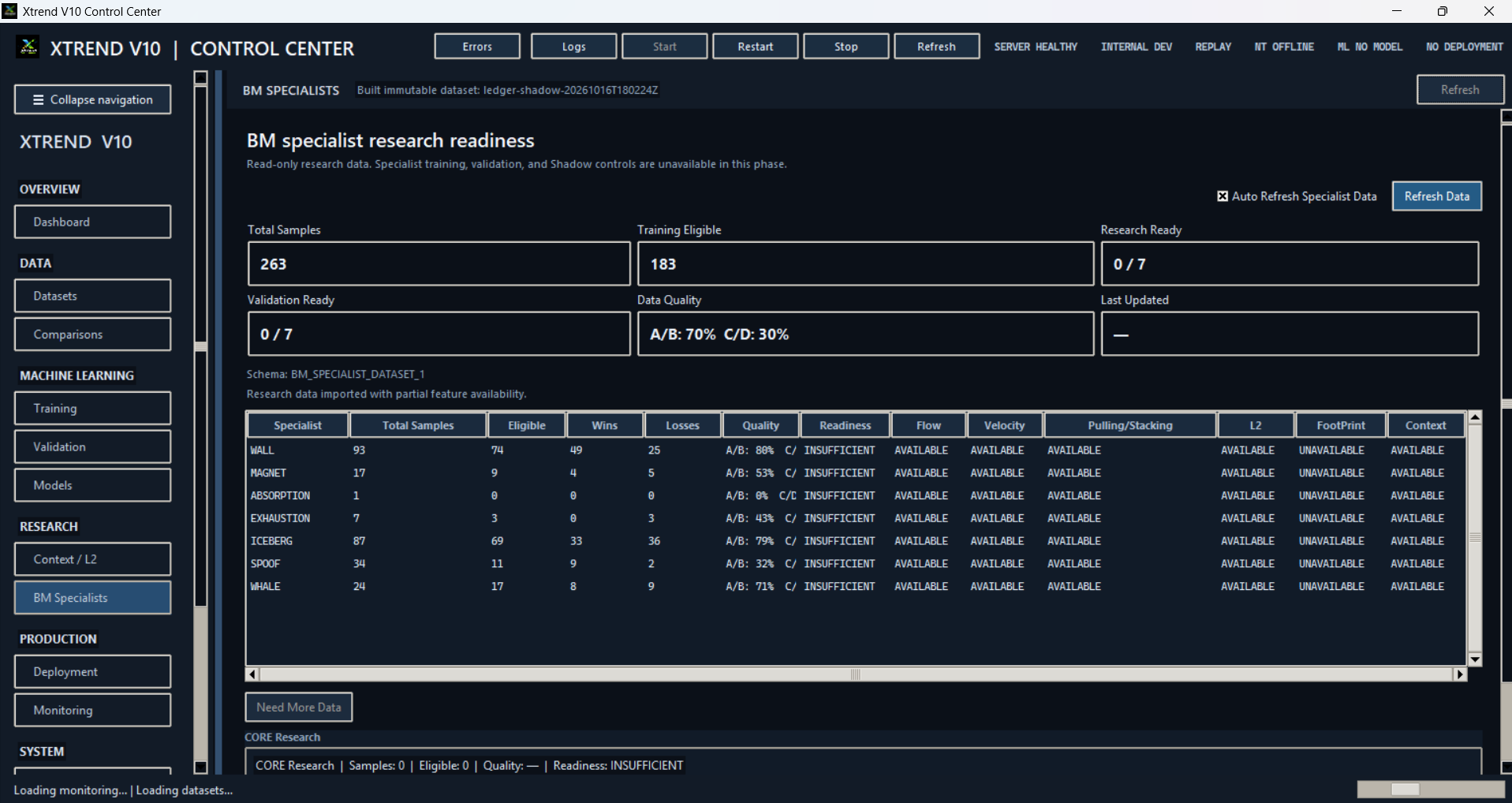Click the Velocity column header
Image resolution: width=1512 pixels, height=803 pixels.
pos(1005,425)
